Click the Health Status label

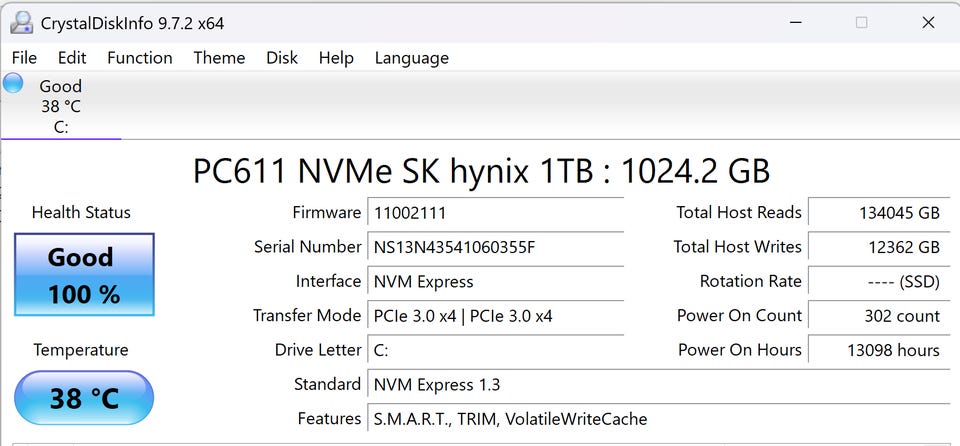pos(81,213)
